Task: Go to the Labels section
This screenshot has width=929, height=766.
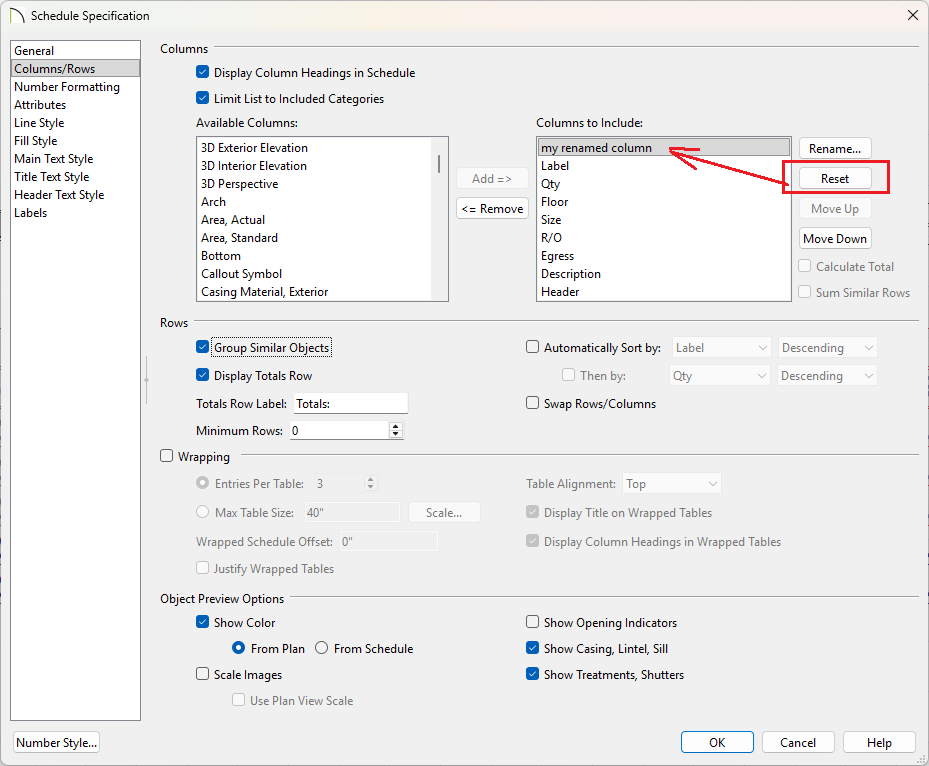Action: pos(30,213)
